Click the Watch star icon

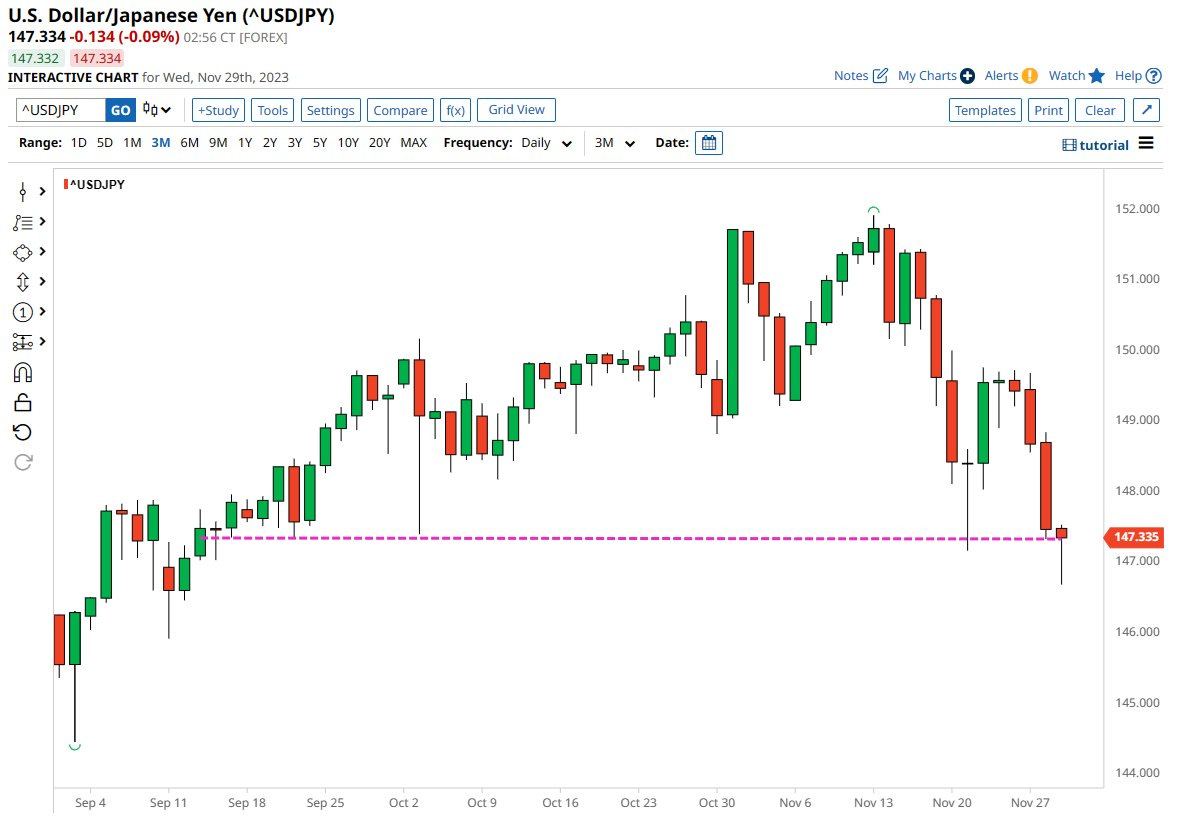tap(1096, 76)
